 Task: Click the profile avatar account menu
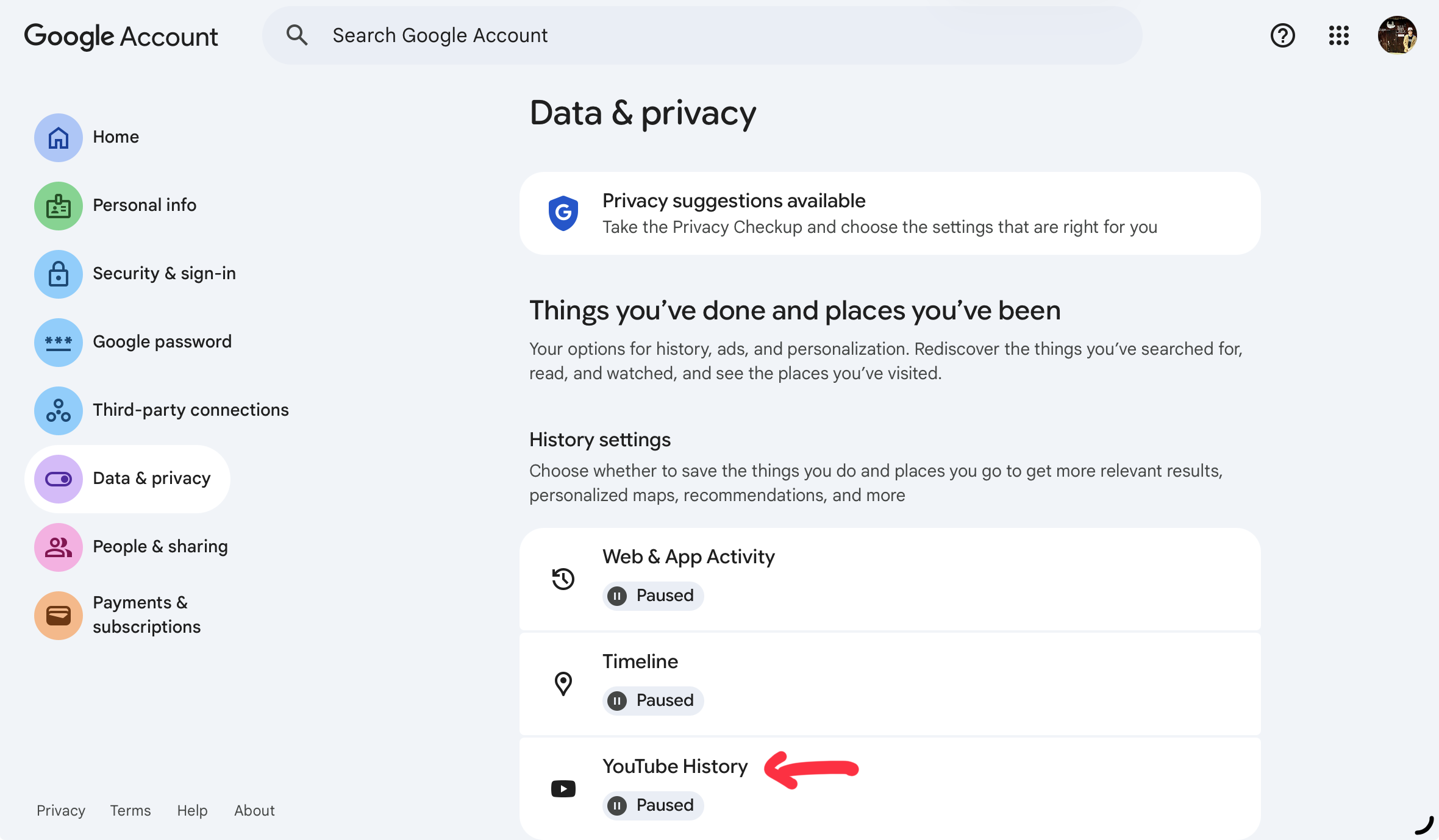[1398, 35]
